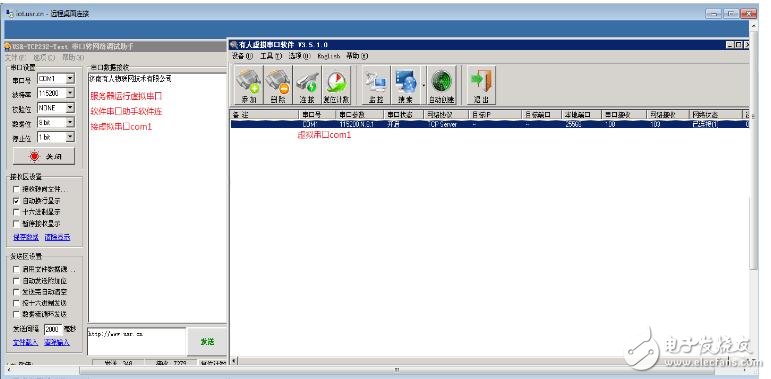771x379 pixels.
Task: Click the Connect toolbar icon
Action: click(307, 85)
